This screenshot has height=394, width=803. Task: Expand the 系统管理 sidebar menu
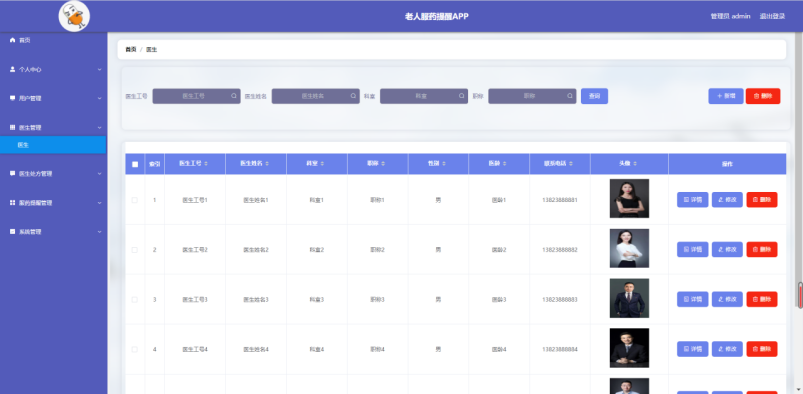click(x=53, y=232)
